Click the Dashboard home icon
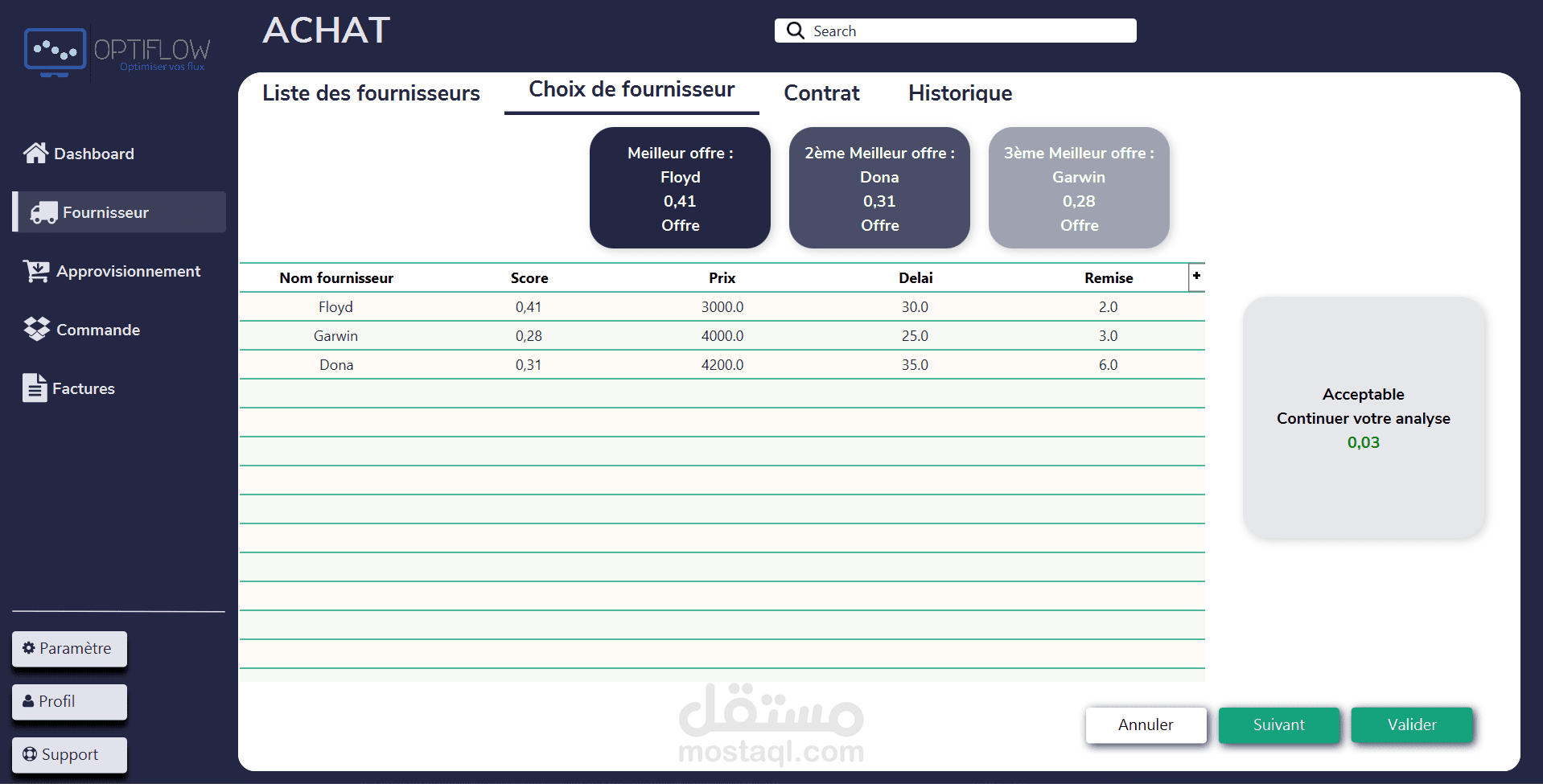The height and width of the screenshot is (784, 1543). tap(35, 153)
